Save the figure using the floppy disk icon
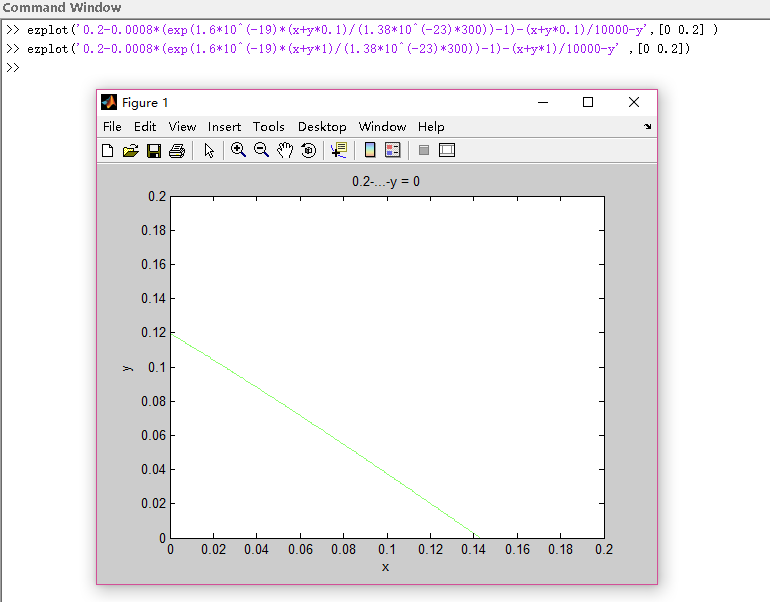This screenshot has height=602, width=770. click(154, 150)
